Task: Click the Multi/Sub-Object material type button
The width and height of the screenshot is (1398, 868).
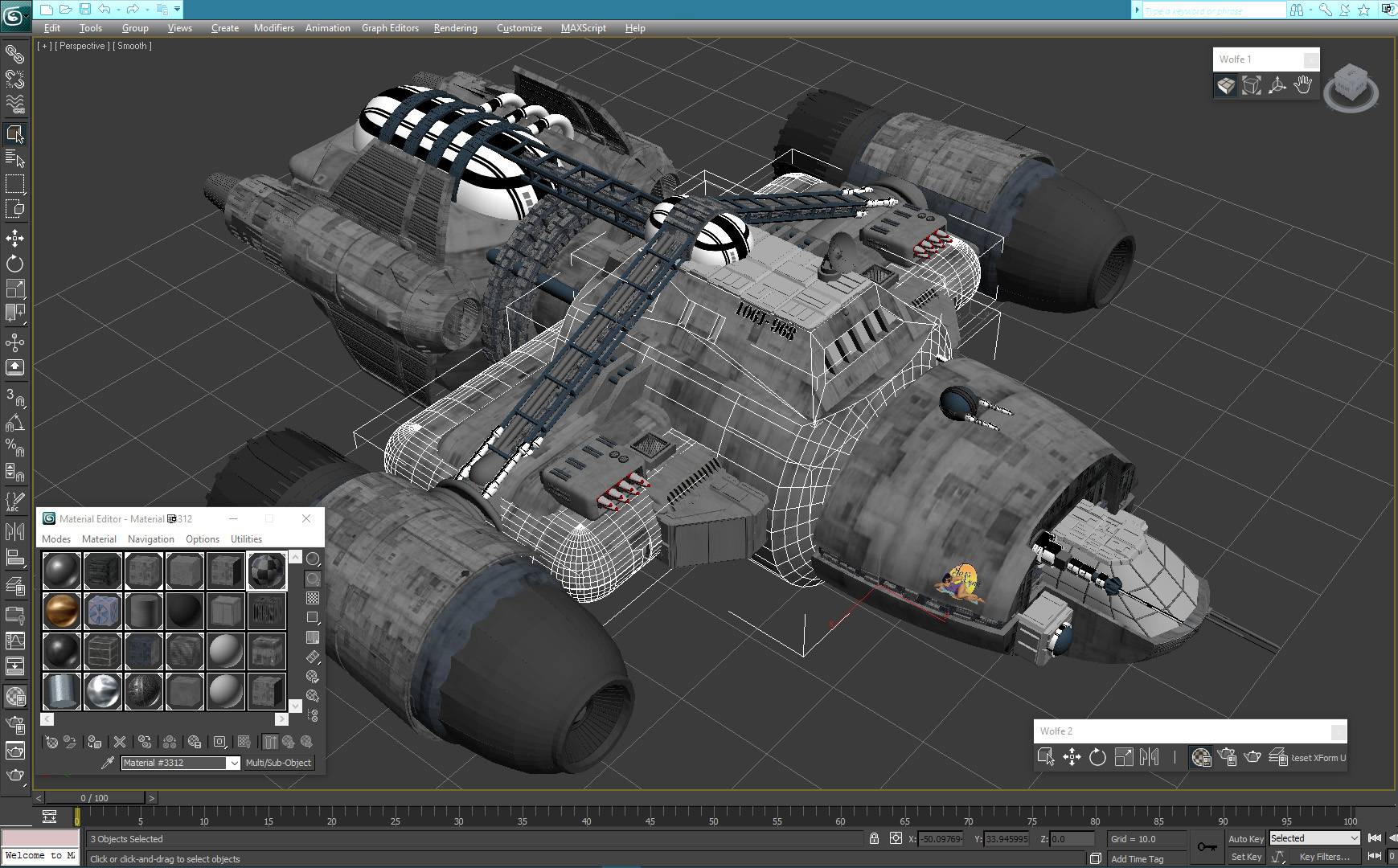Action: coord(278,763)
